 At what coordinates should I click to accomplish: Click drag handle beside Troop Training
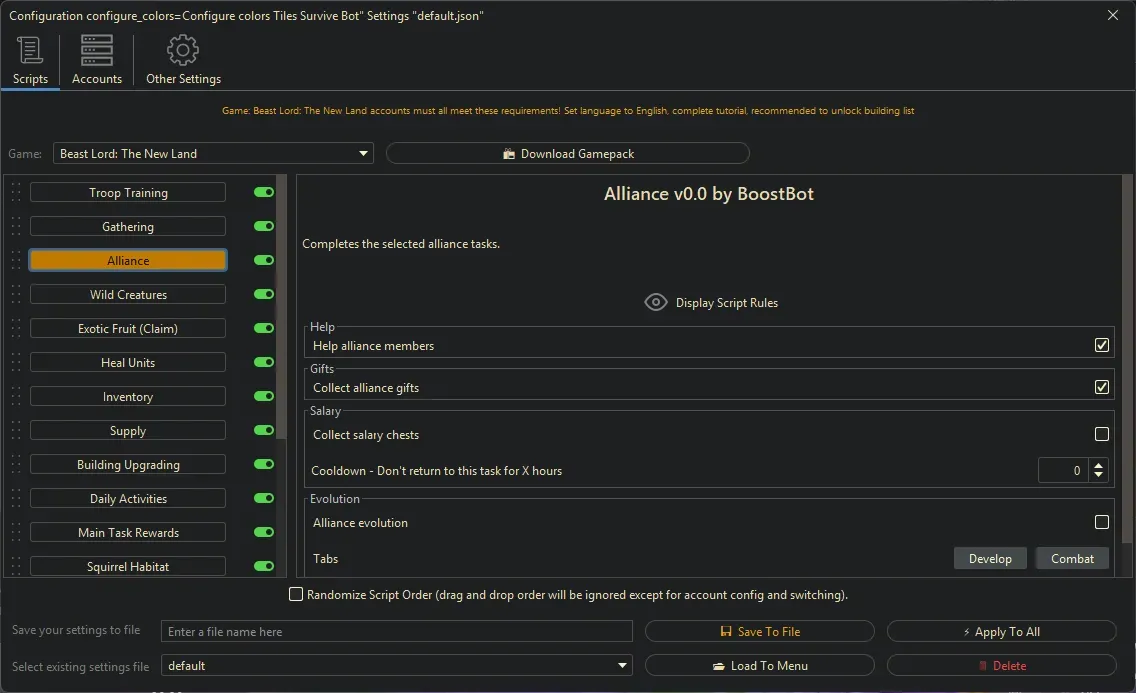click(16, 193)
